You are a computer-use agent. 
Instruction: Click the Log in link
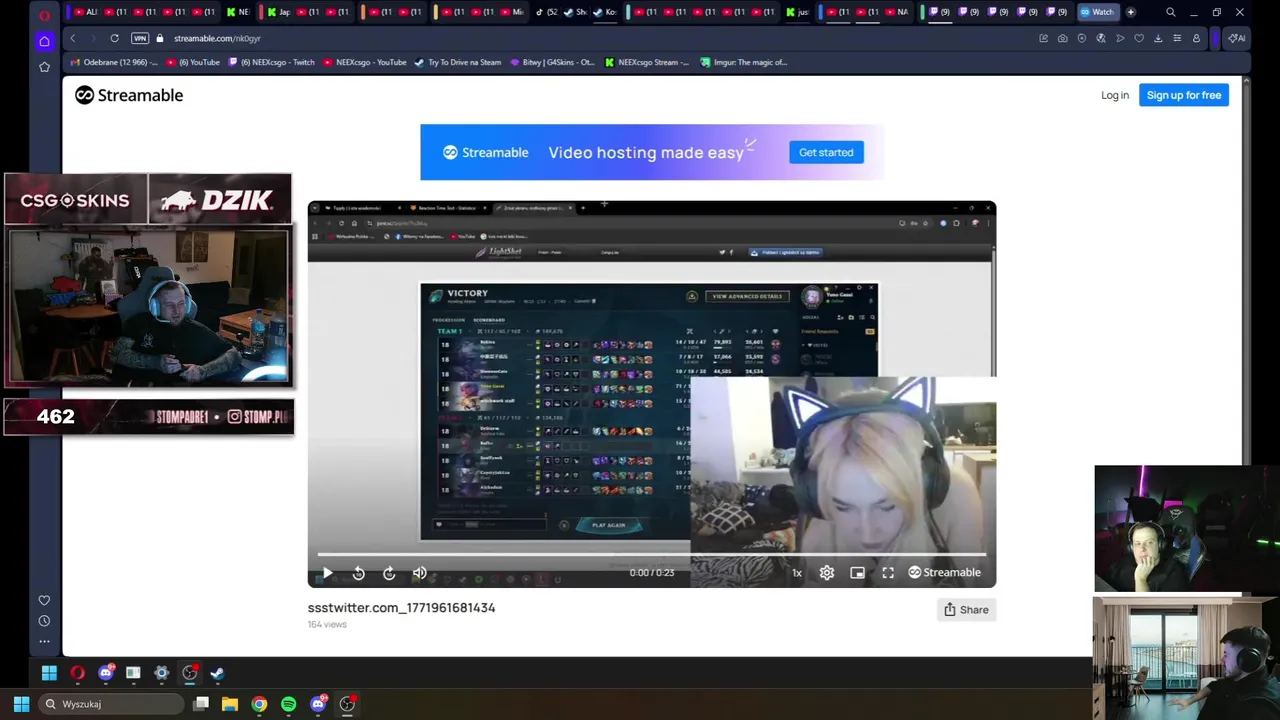click(1115, 95)
